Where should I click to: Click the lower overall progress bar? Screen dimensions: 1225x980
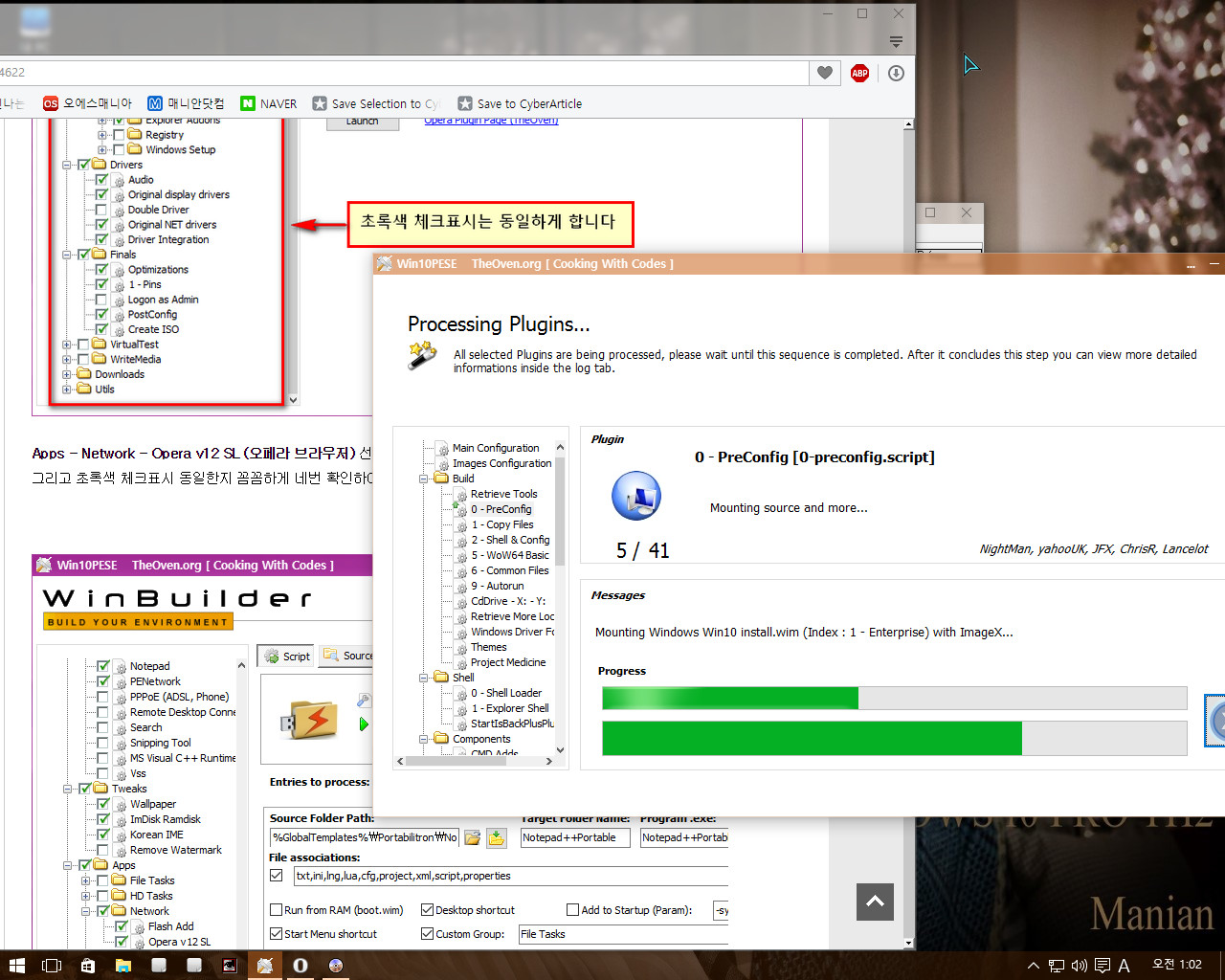click(x=894, y=738)
